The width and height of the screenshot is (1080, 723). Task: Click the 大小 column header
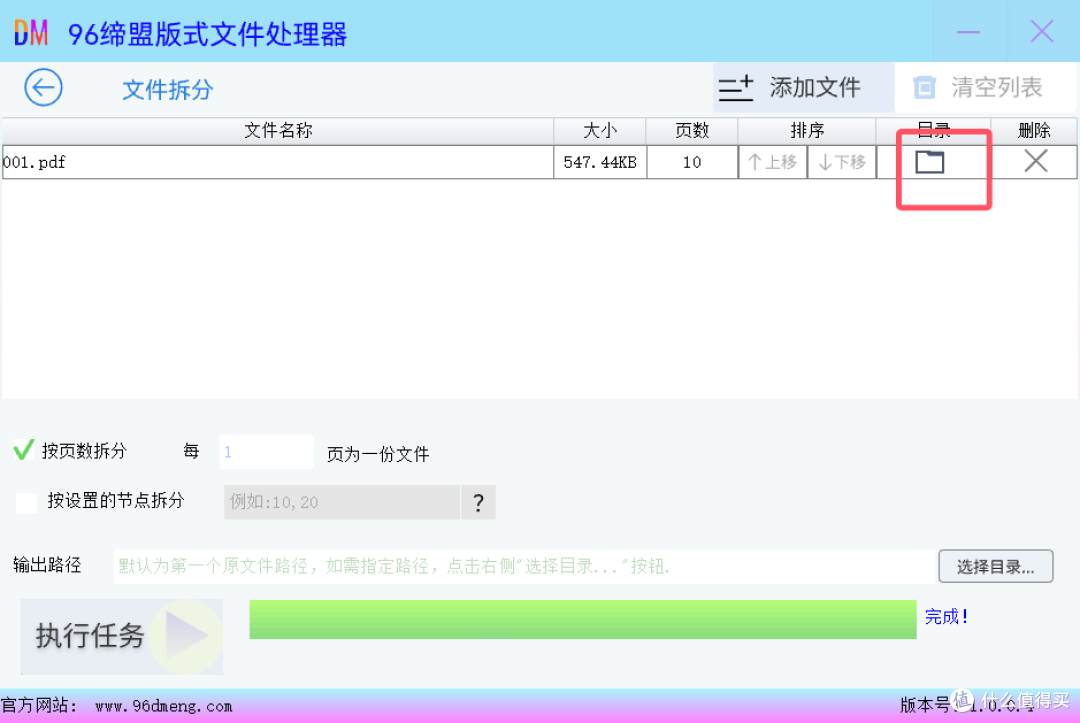pos(600,131)
